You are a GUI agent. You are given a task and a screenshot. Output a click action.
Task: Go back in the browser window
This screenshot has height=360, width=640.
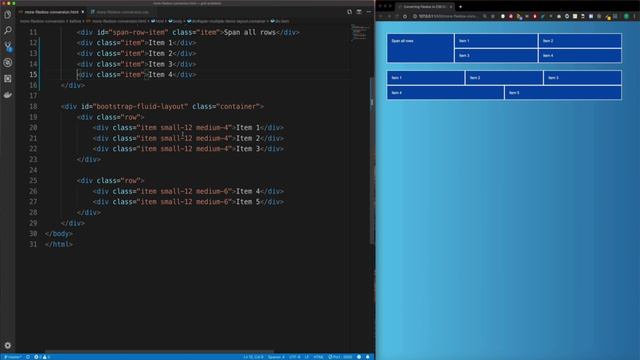(380, 16)
